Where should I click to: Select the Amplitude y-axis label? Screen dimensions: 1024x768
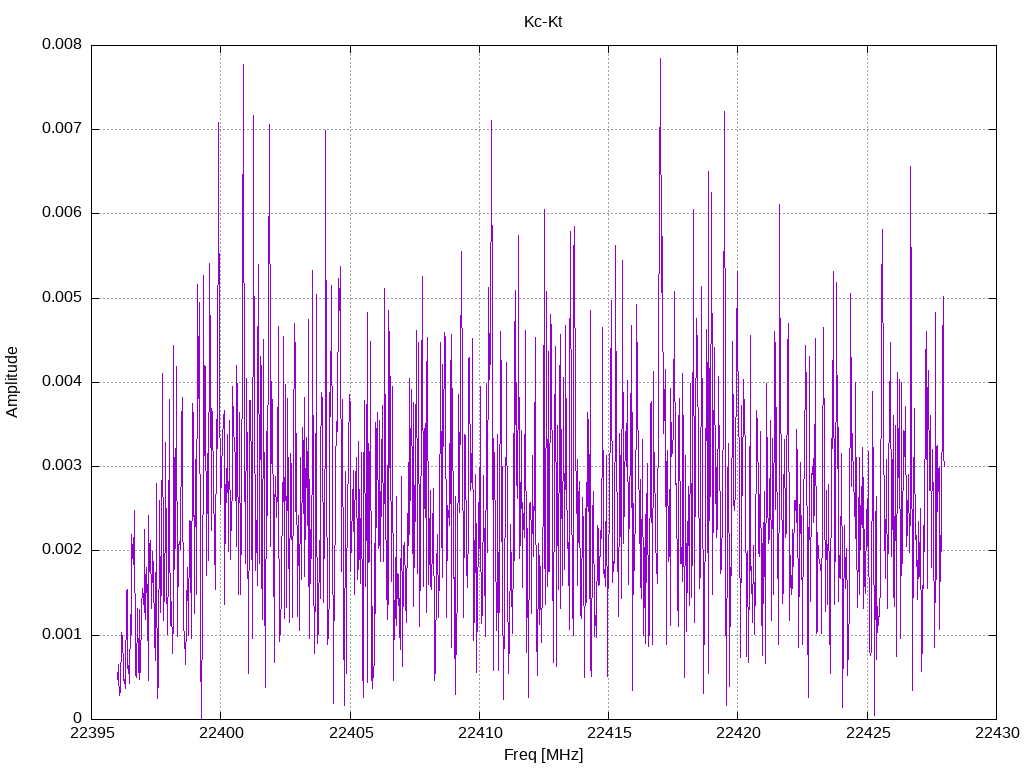[12, 382]
